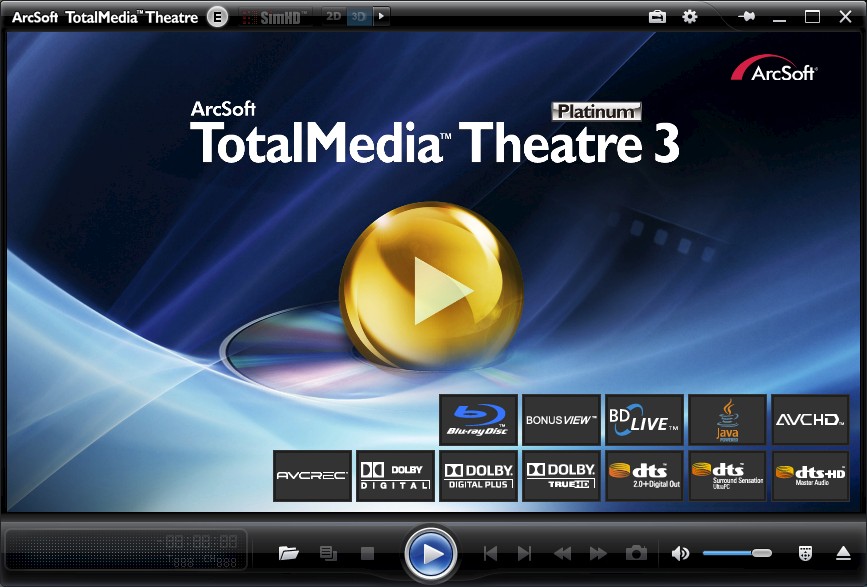Maximize the player window
The height and width of the screenshot is (587, 867).
tap(812, 17)
